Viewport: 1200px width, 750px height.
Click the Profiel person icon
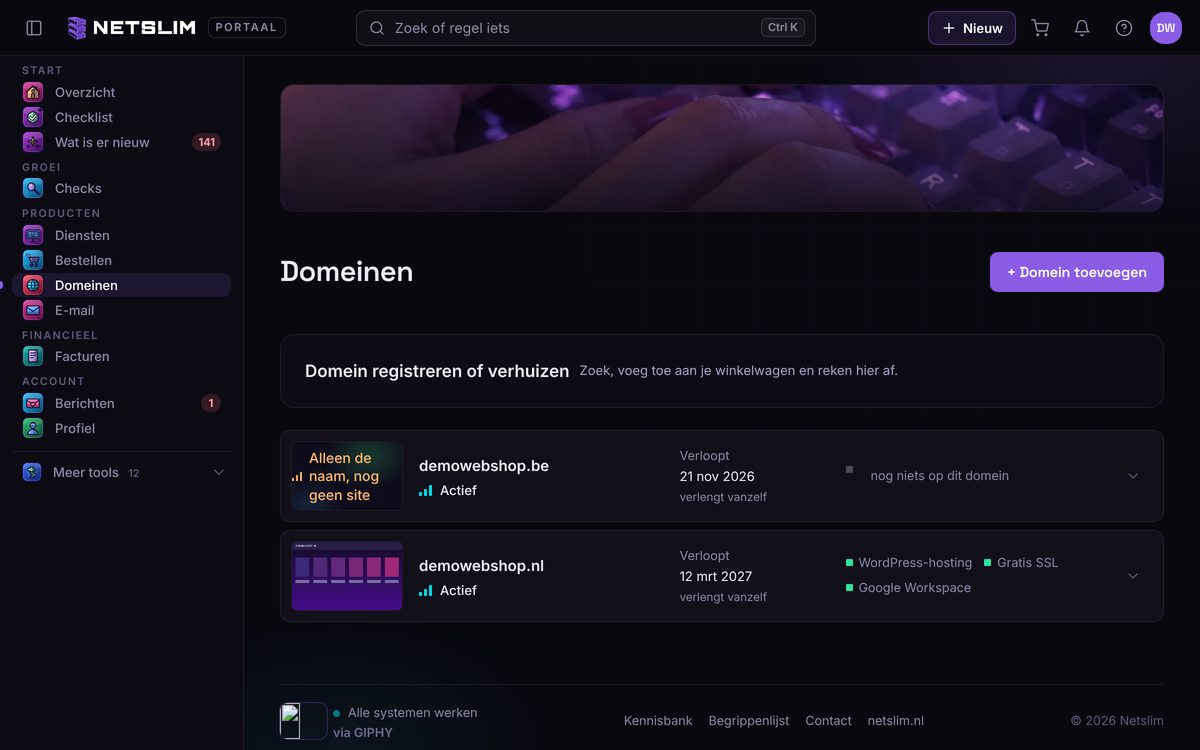click(x=33, y=428)
